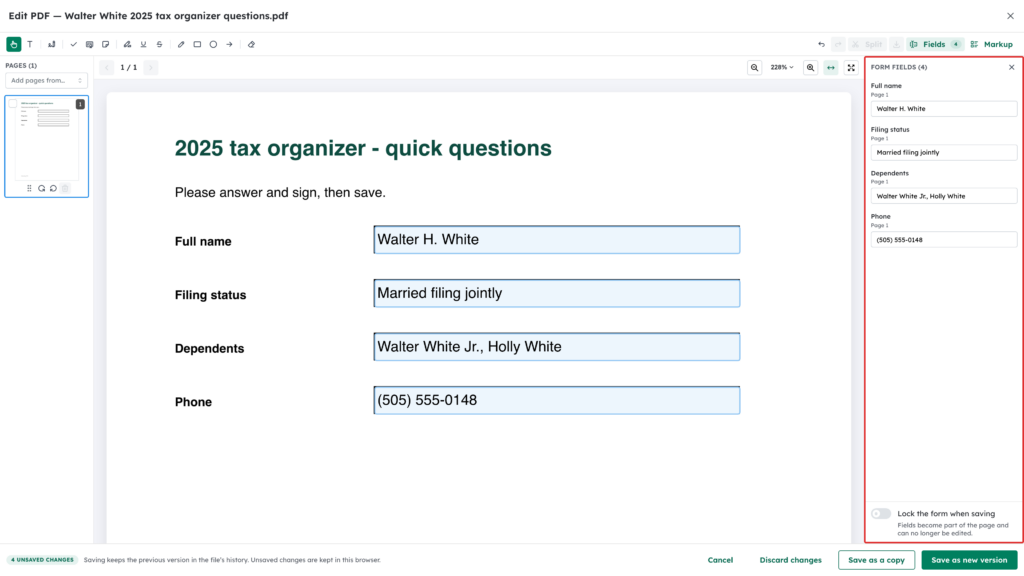The height and width of the screenshot is (576, 1024).
Task: Go to the previous page
Action: tap(107, 67)
